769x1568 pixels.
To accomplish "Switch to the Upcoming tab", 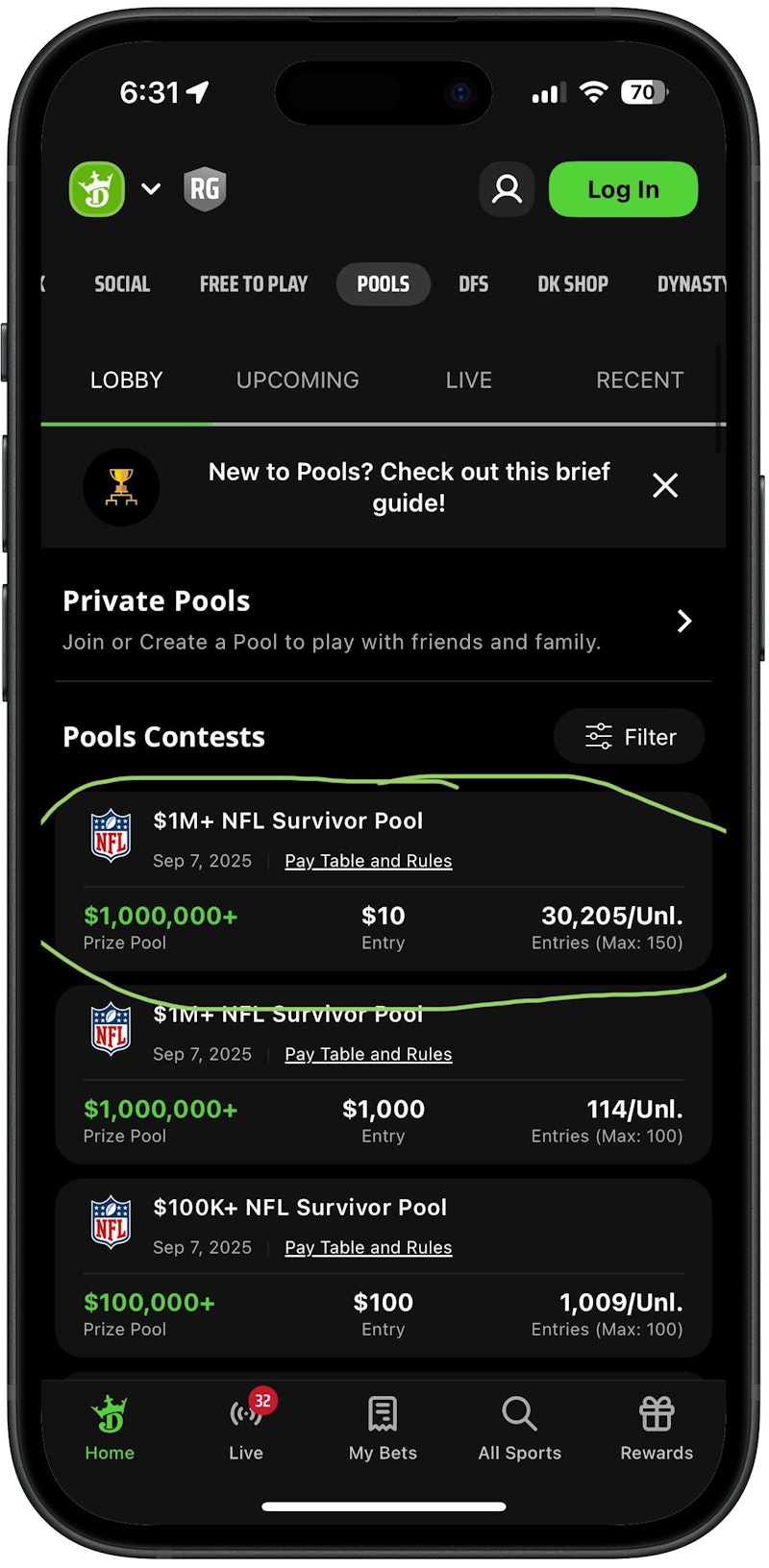I will coord(297,380).
